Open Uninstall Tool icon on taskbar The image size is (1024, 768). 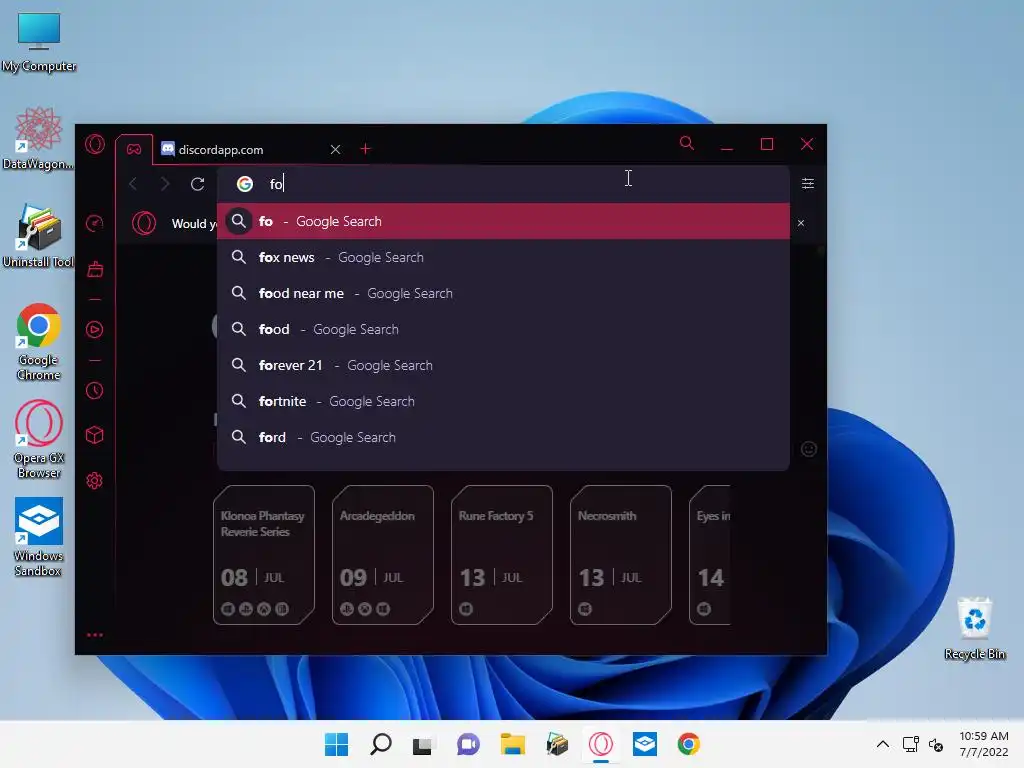click(x=557, y=744)
